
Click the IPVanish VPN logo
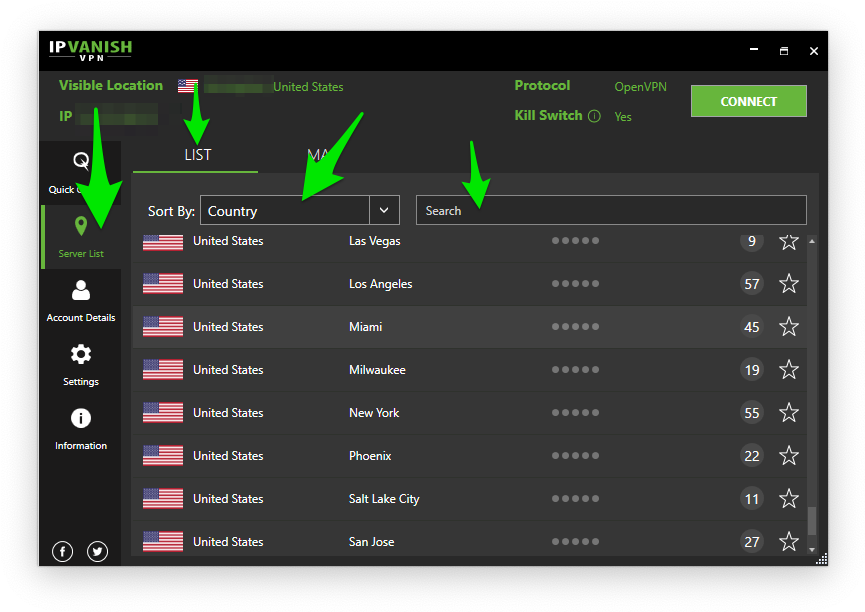click(x=90, y=50)
